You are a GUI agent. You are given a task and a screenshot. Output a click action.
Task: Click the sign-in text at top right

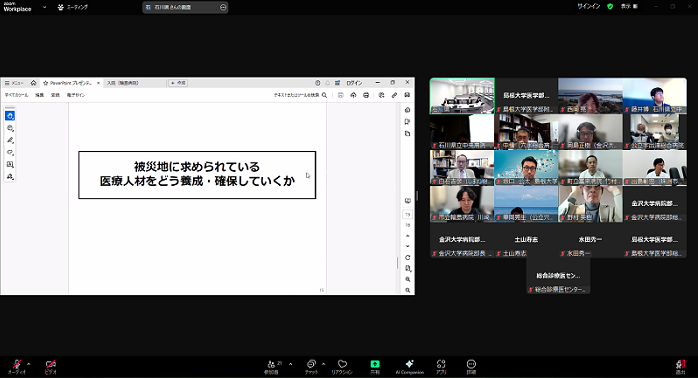(588, 6)
